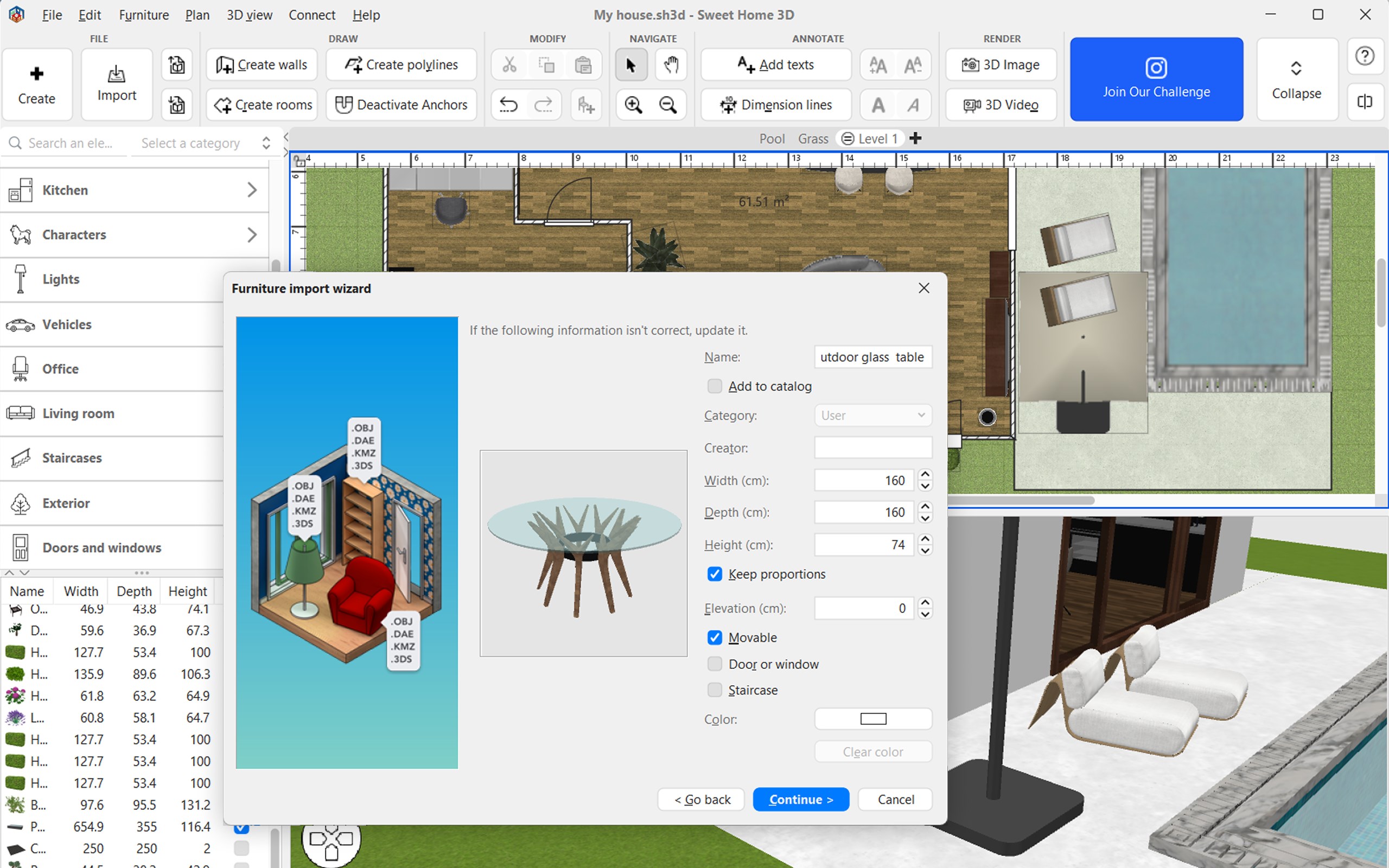Undo the last action
Screen dimensions: 1389x868
coord(507,105)
